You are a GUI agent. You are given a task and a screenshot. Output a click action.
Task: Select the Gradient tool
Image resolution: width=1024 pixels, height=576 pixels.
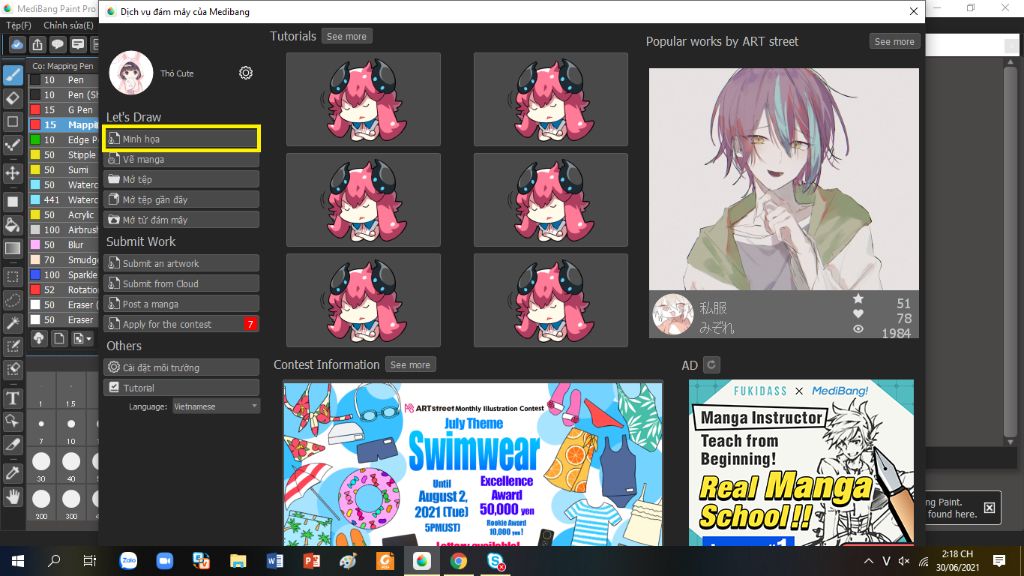(x=12, y=248)
